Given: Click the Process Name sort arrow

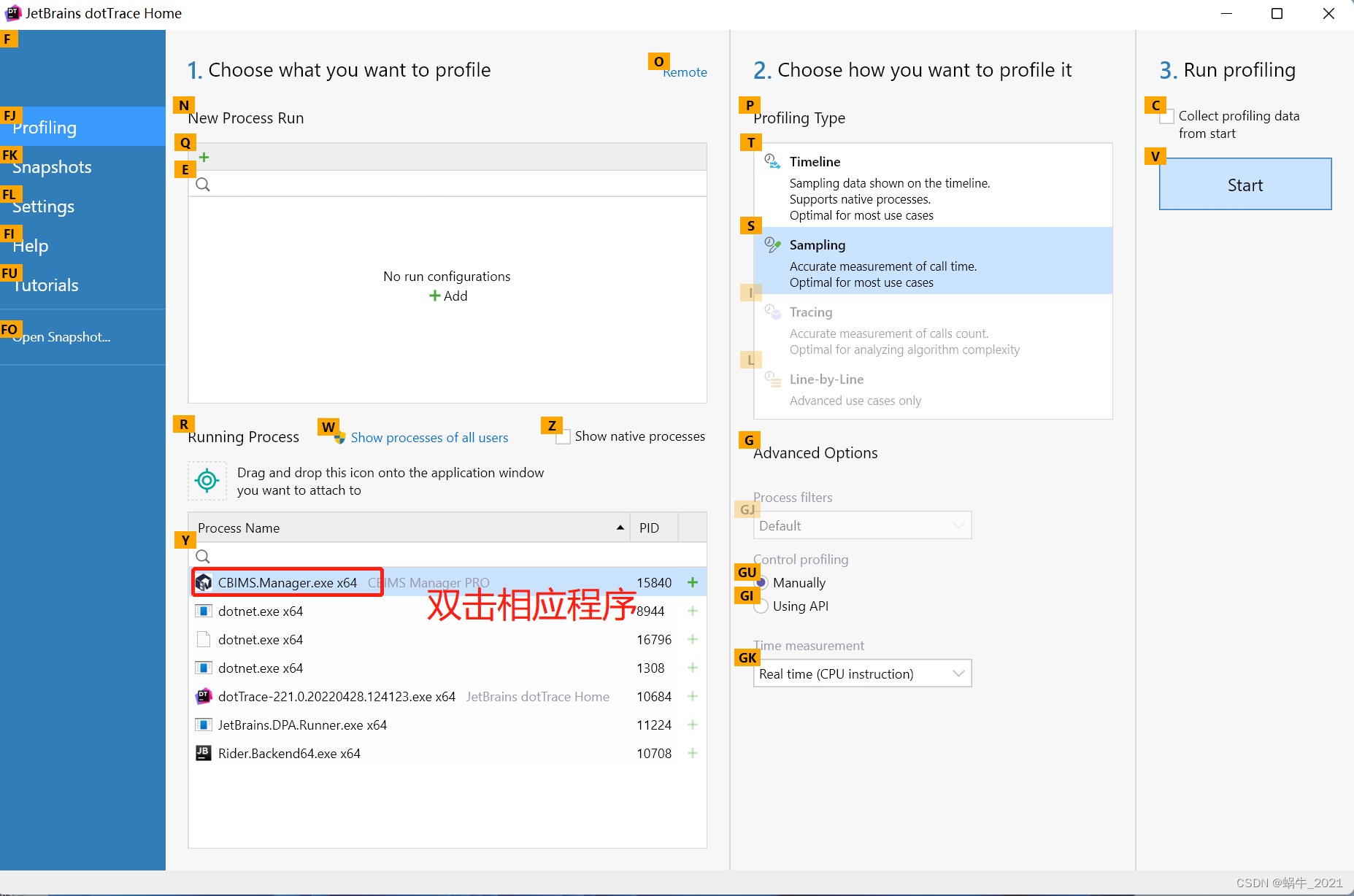Looking at the screenshot, I should click(620, 528).
